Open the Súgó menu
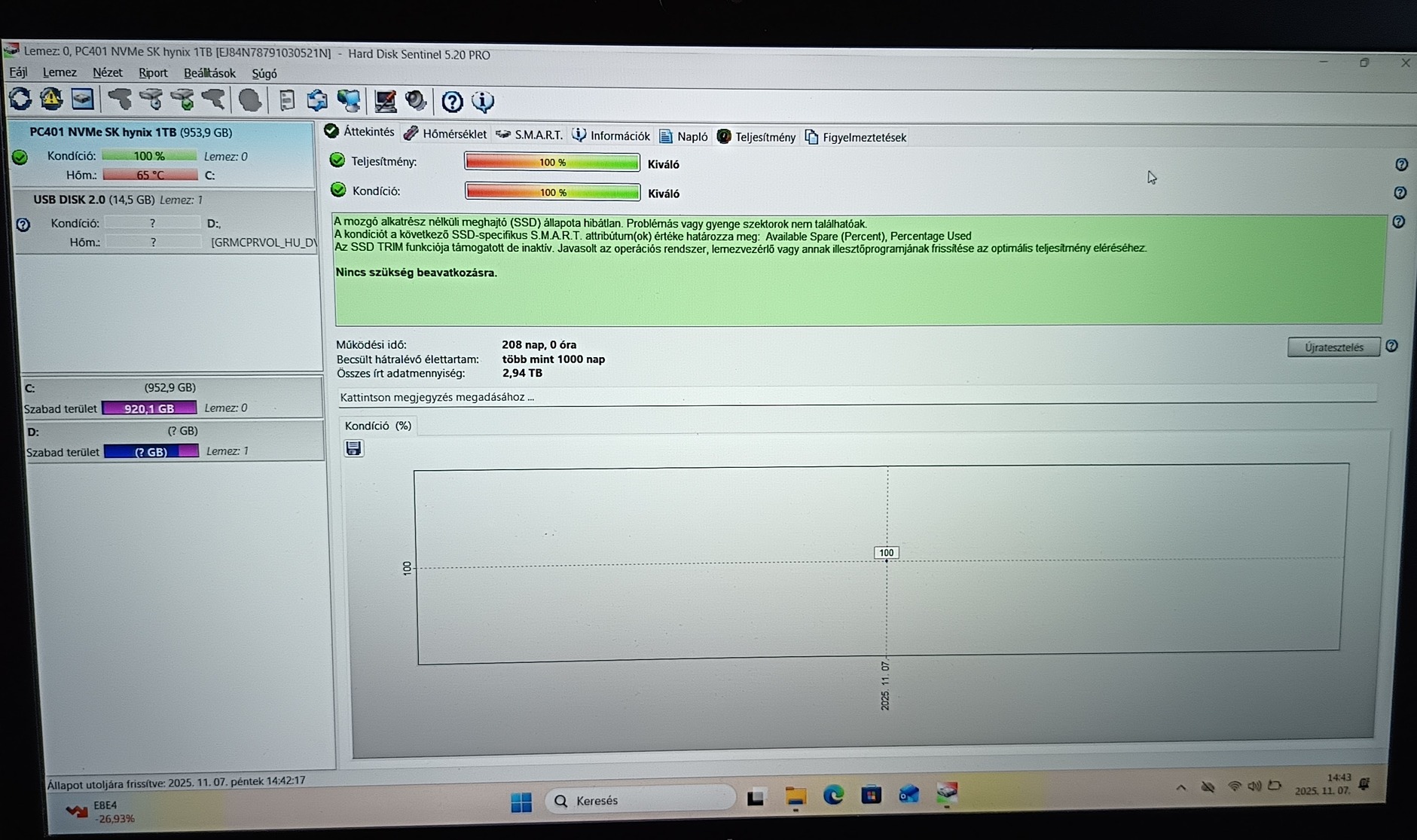Screen dimensions: 1417x840 point(264,74)
